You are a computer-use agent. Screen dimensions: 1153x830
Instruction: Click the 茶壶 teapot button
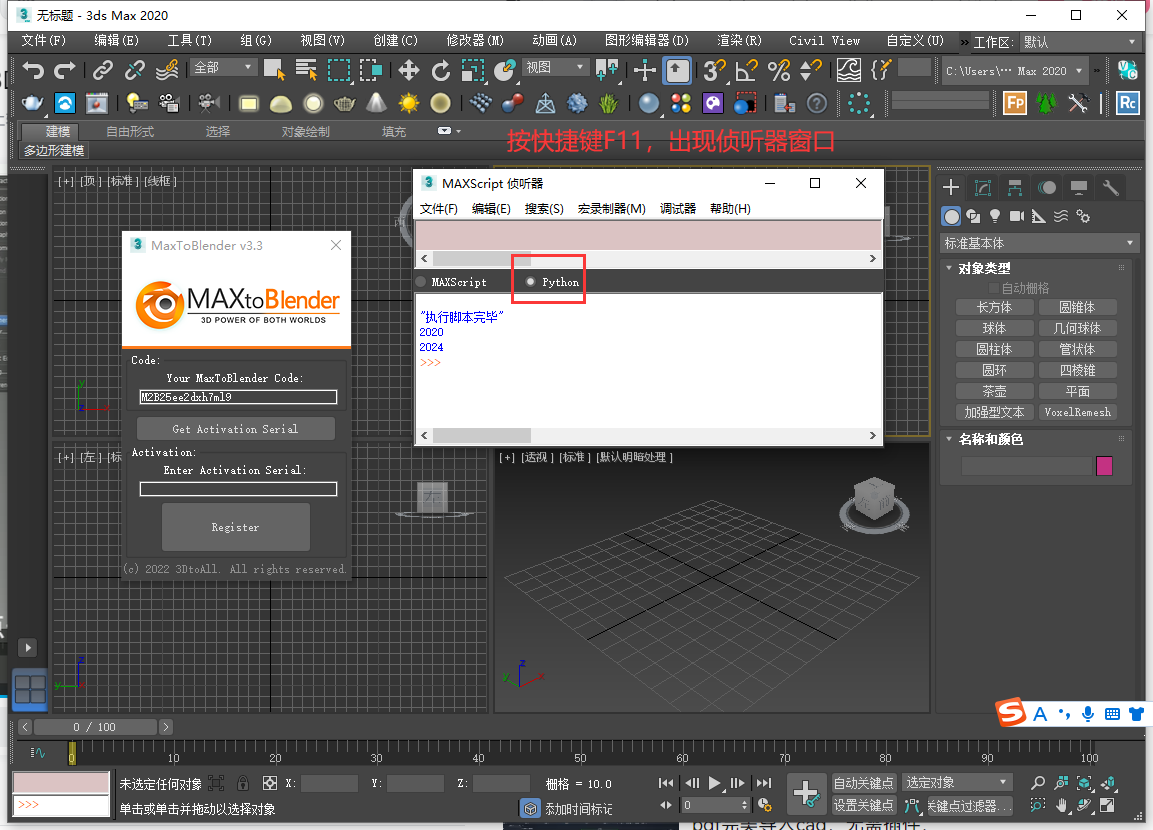click(994, 391)
